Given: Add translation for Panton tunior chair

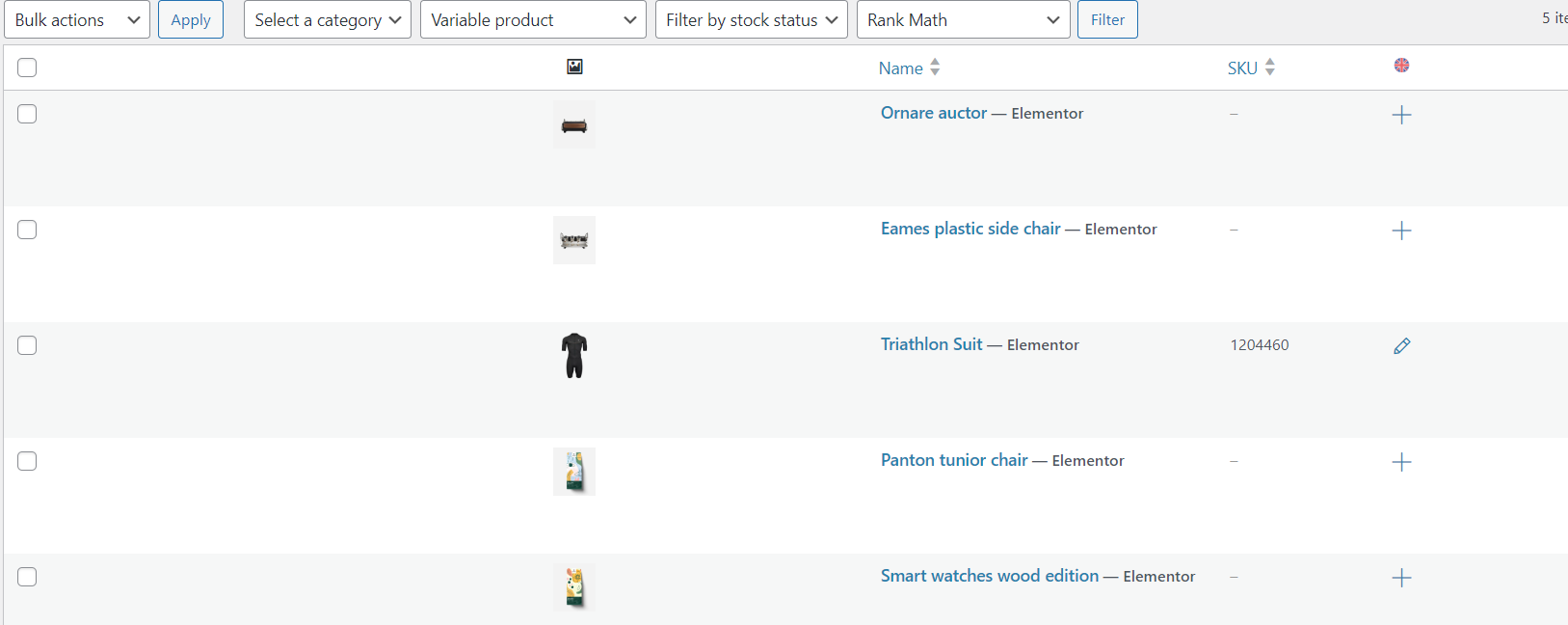Looking at the screenshot, I should (1401, 462).
